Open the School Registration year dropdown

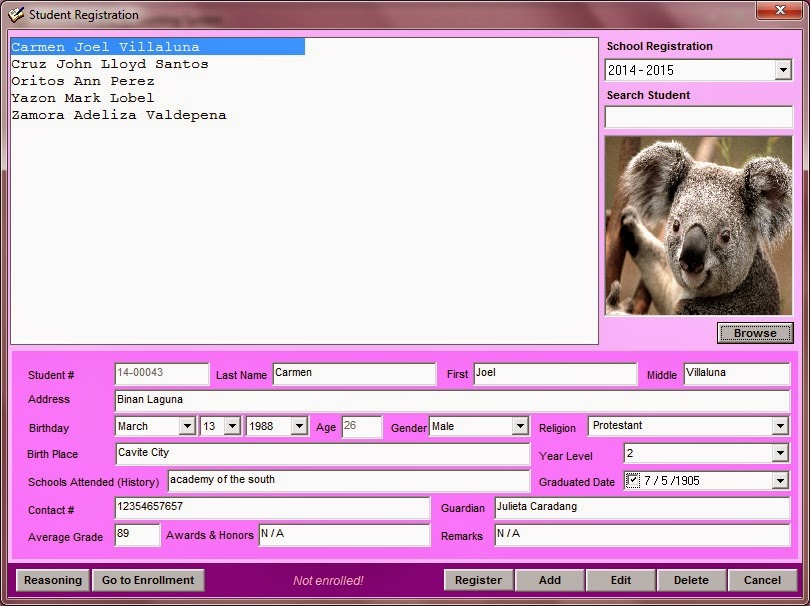pos(783,70)
